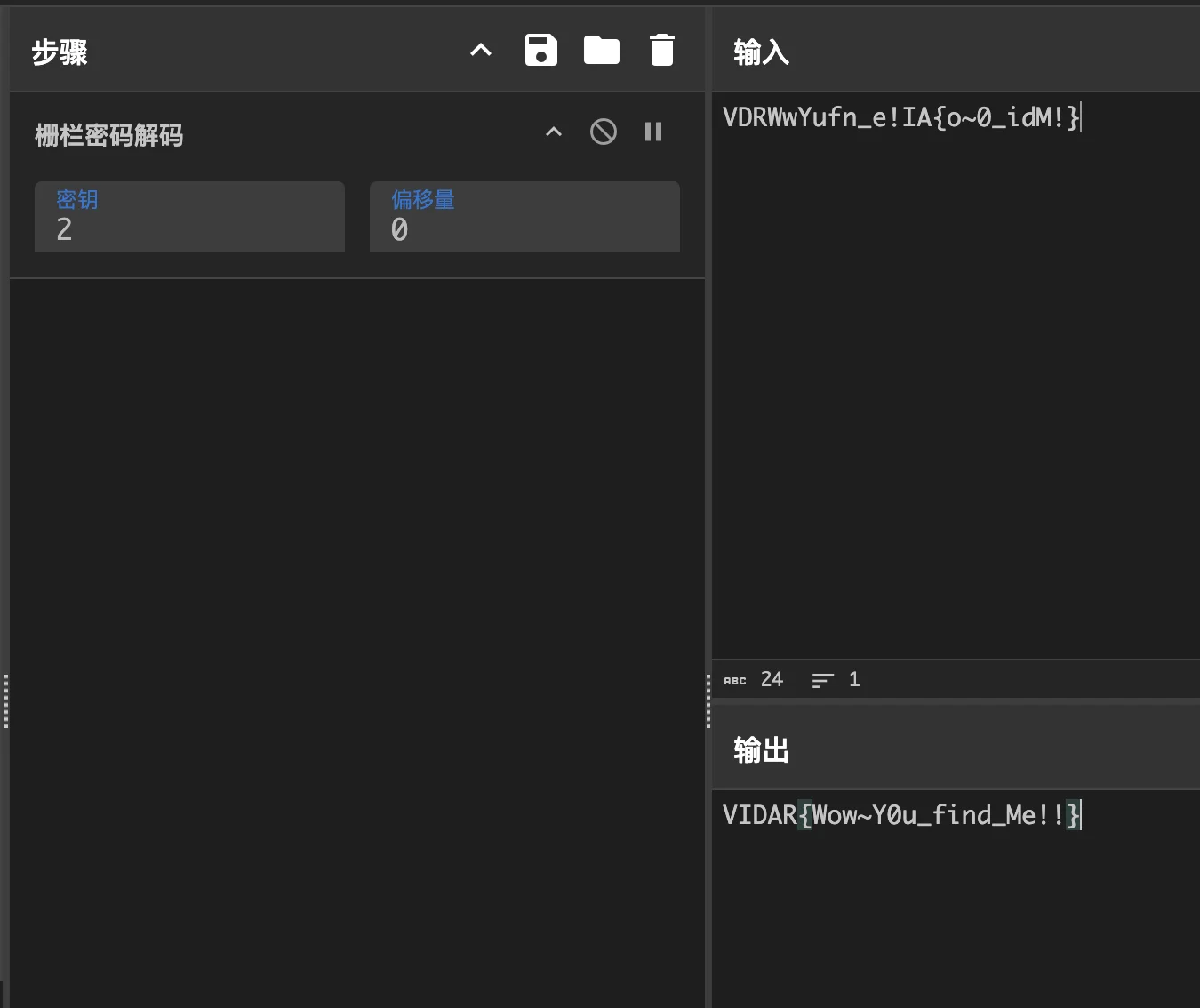Click the 输出 panel heading
This screenshot has width=1200, height=1008.
click(x=761, y=750)
